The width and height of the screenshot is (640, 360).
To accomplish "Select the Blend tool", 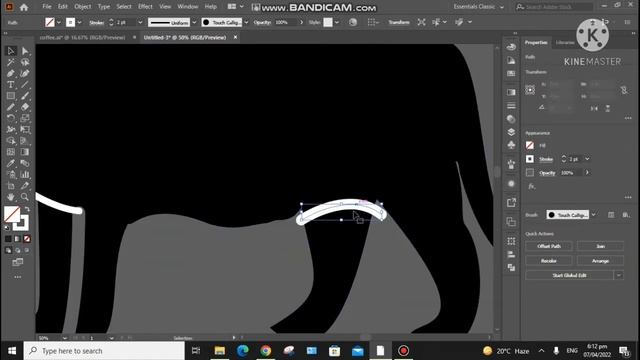I will coord(25,163).
